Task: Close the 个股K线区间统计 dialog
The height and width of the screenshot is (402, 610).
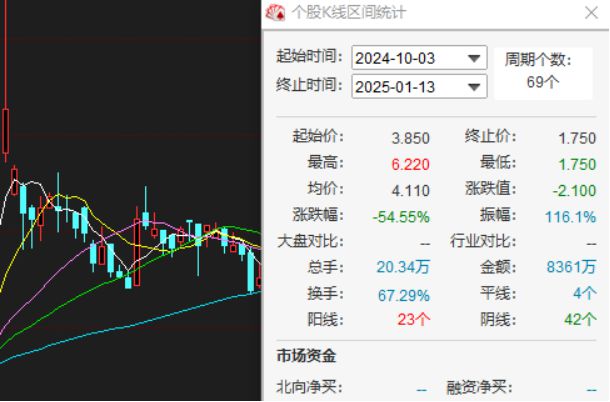Action: [591, 13]
